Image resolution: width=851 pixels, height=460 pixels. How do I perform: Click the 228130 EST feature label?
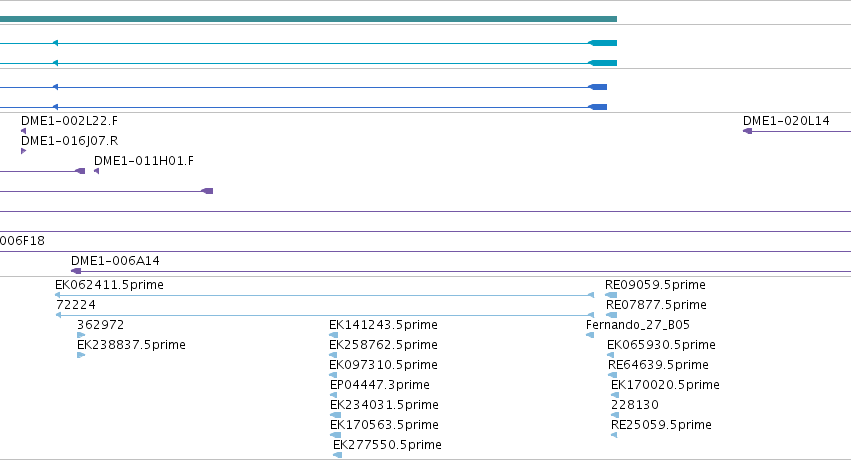point(634,405)
